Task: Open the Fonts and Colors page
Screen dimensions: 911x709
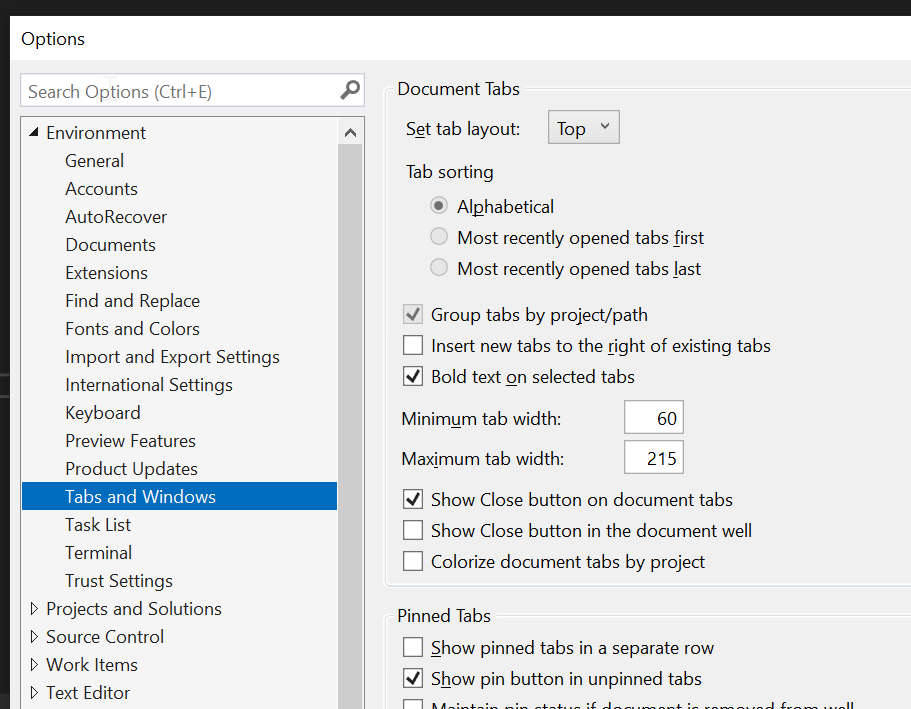Action: (x=132, y=329)
